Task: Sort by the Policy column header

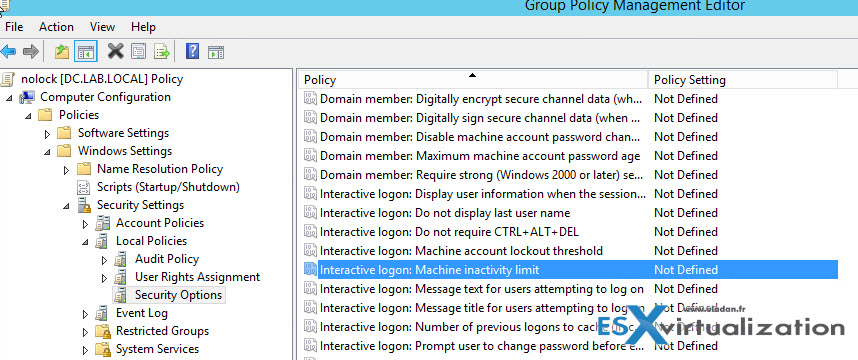Action: [x=473, y=80]
